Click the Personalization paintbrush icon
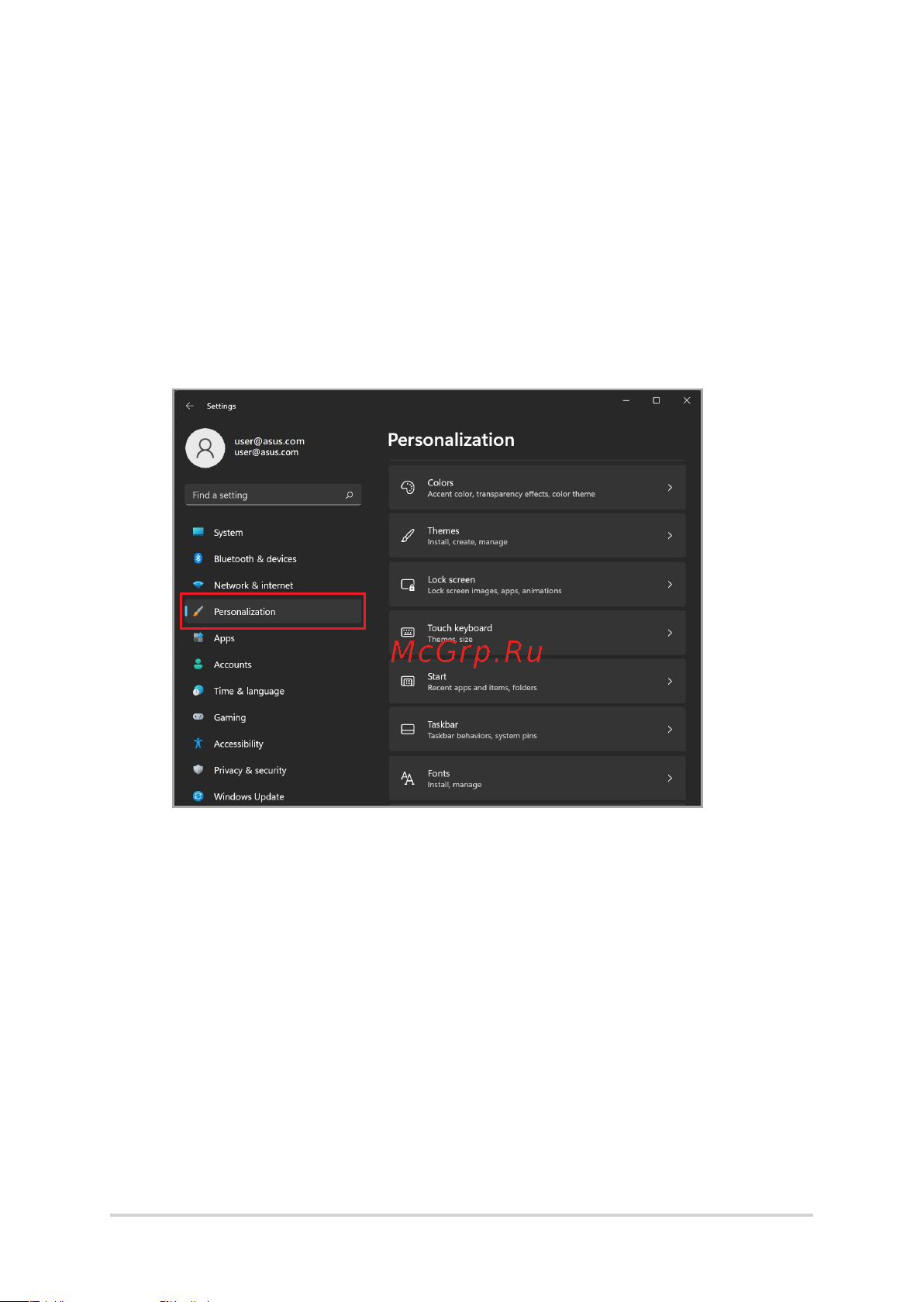924x1302 pixels. [x=198, y=611]
